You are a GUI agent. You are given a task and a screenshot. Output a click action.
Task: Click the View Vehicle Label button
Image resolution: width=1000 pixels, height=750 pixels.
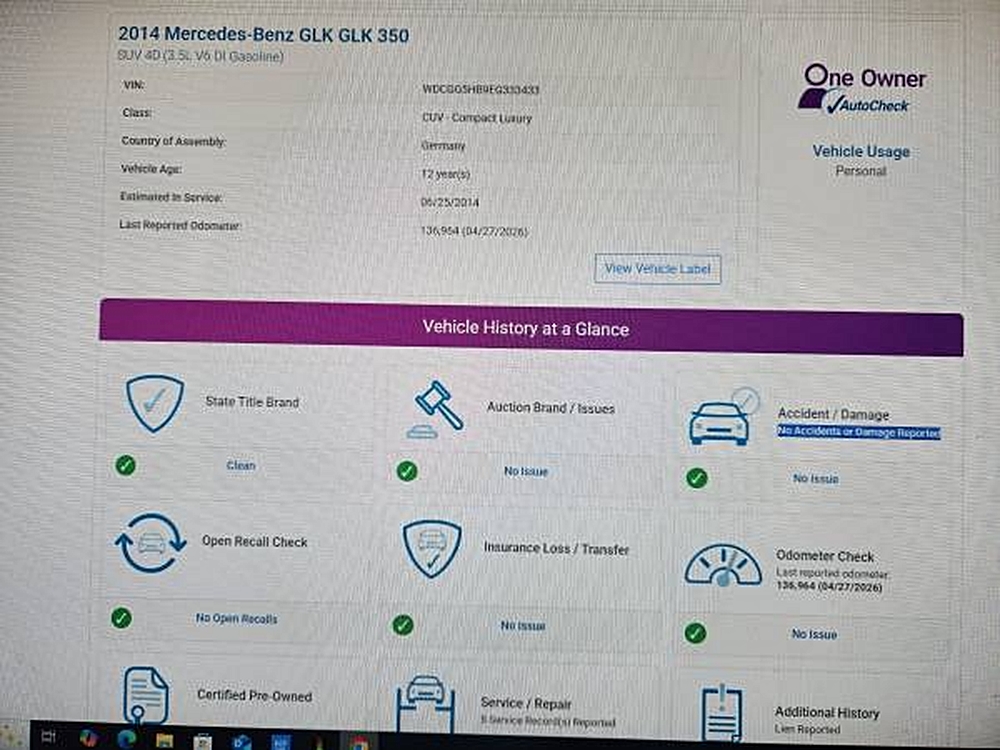tap(658, 268)
